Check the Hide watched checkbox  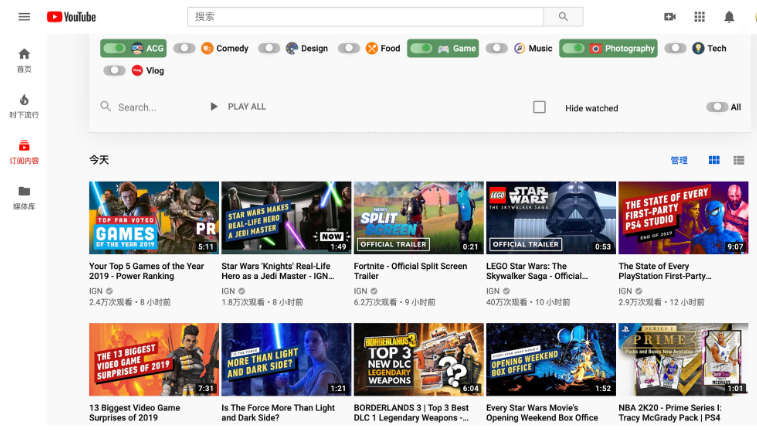click(540, 107)
